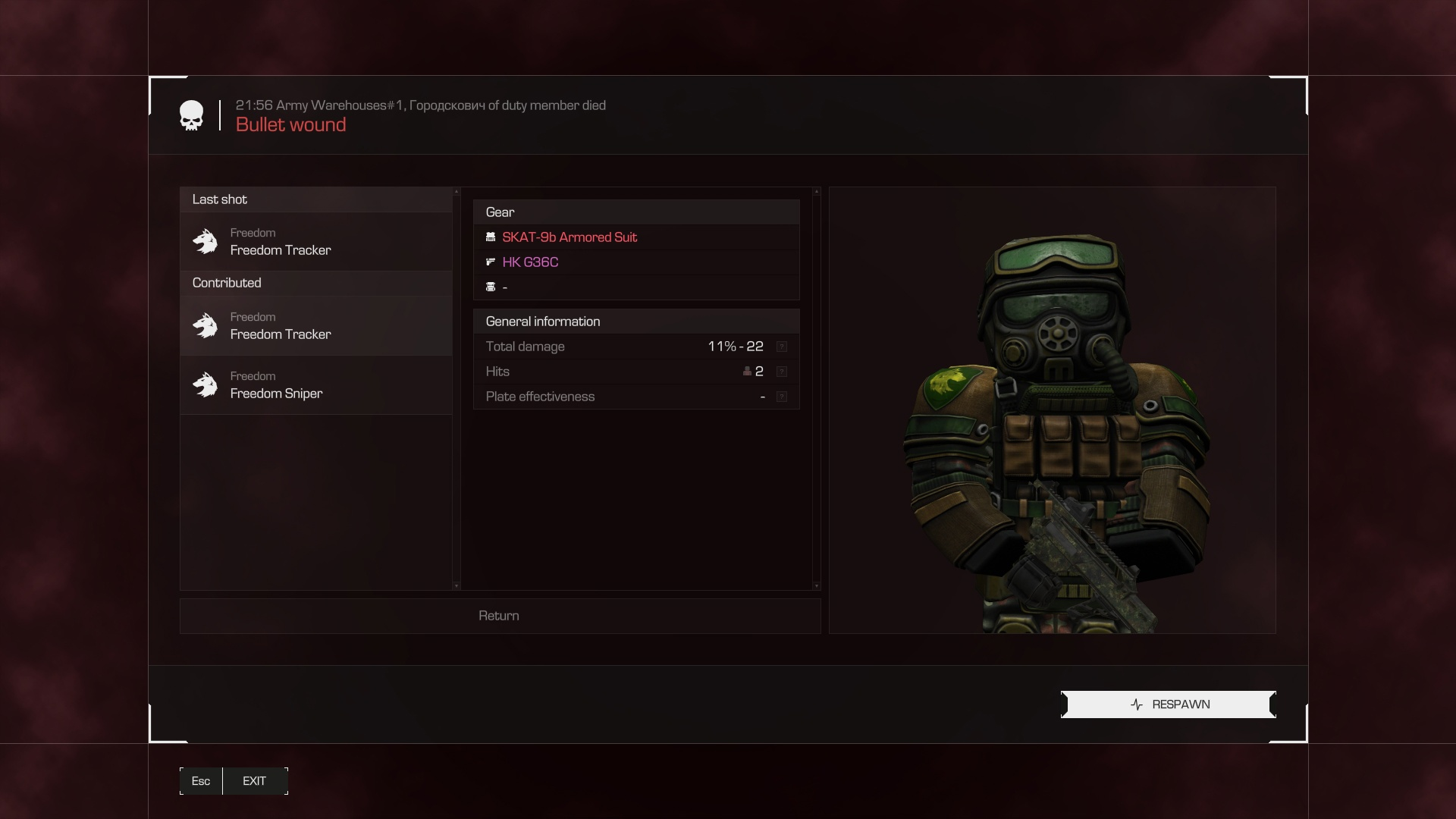The image size is (1456, 819).
Task: Click the Army Warehouses death log line
Action: pos(420,105)
